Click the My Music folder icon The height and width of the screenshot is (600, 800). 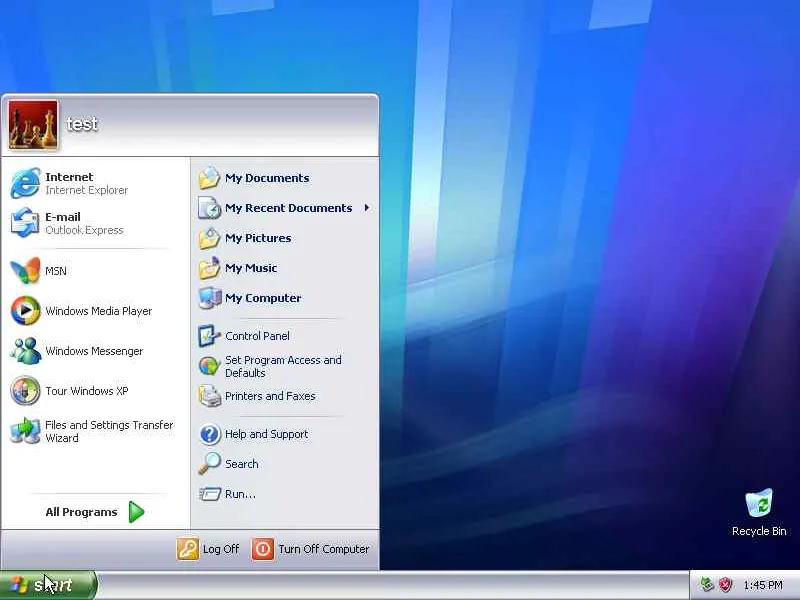coord(209,268)
